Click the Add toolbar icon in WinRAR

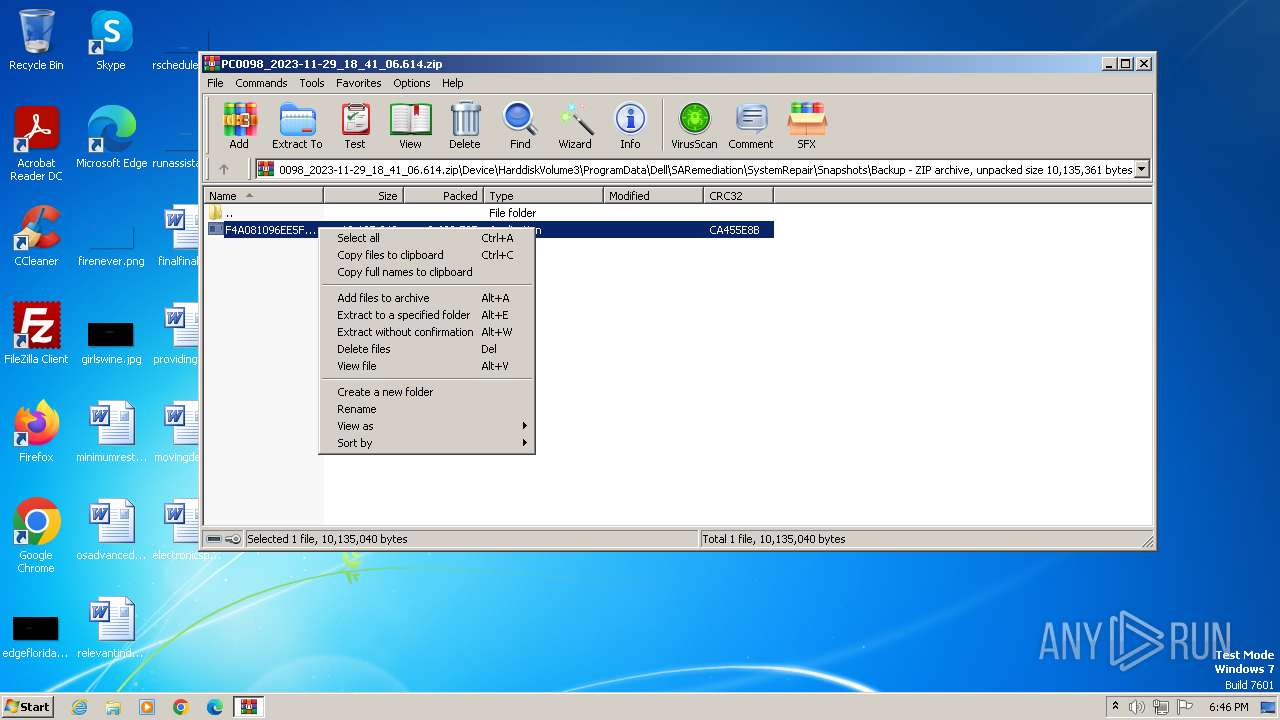[x=239, y=126]
